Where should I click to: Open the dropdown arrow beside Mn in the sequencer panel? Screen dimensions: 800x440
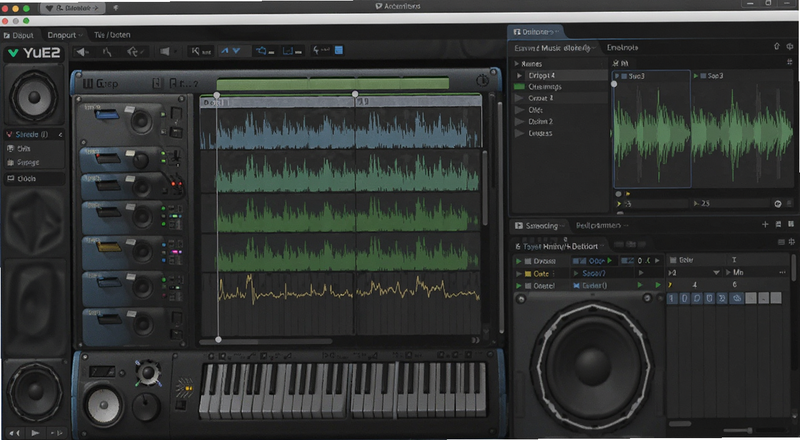point(716,273)
